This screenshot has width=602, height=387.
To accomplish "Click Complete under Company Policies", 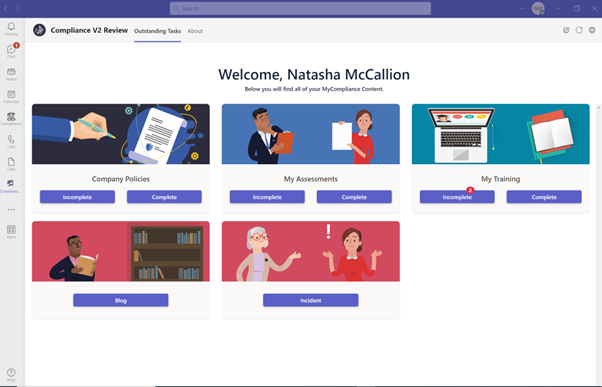I will point(164,197).
